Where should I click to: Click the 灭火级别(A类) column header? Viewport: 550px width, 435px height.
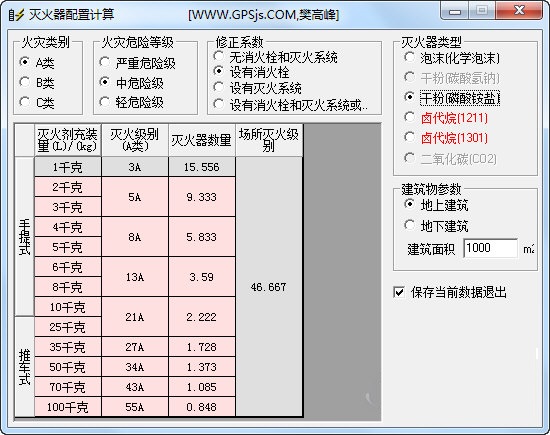[135, 140]
